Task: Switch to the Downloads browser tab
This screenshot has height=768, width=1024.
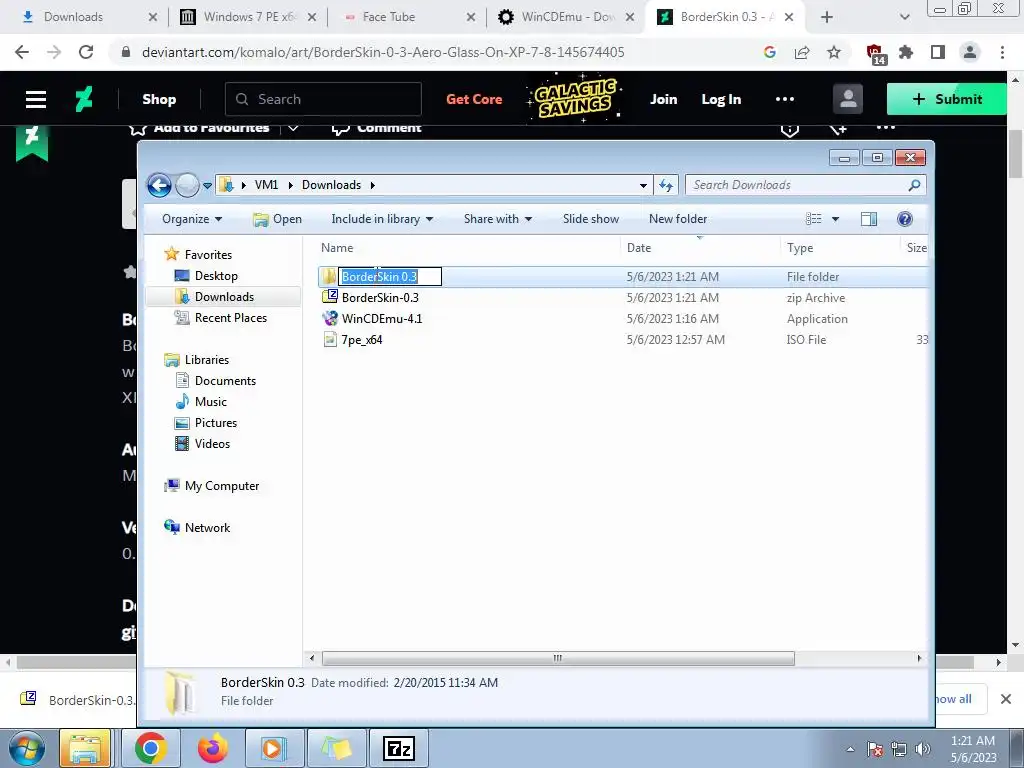Action: 88,17
